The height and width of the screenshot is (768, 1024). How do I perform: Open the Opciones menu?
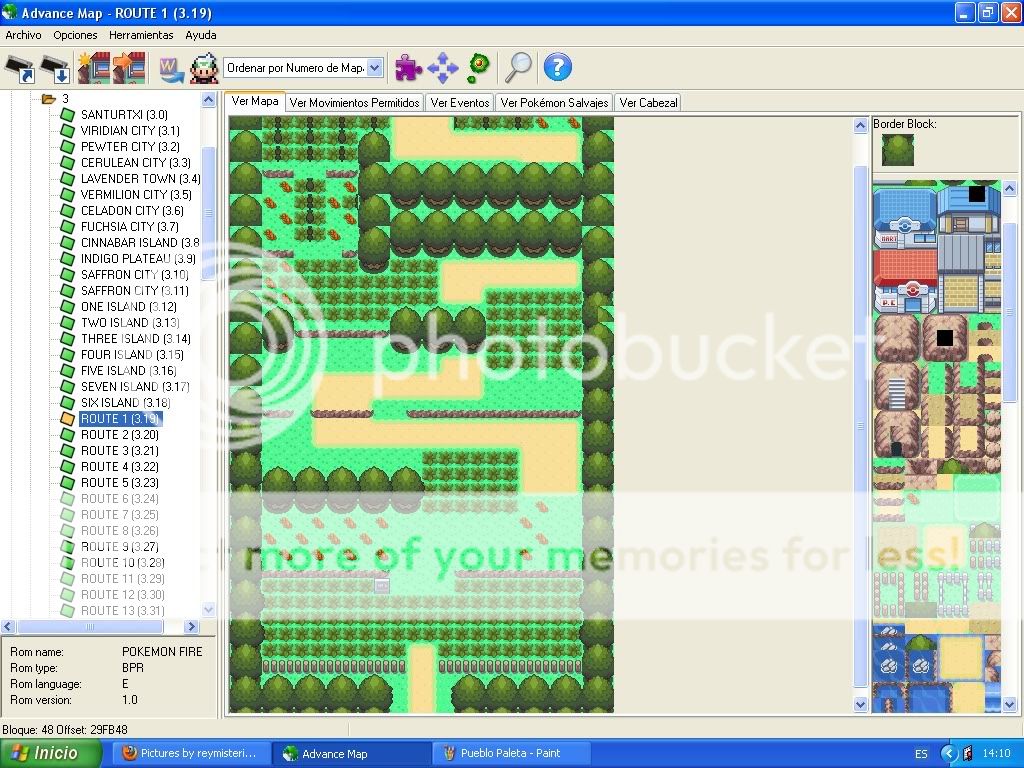coord(75,35)
